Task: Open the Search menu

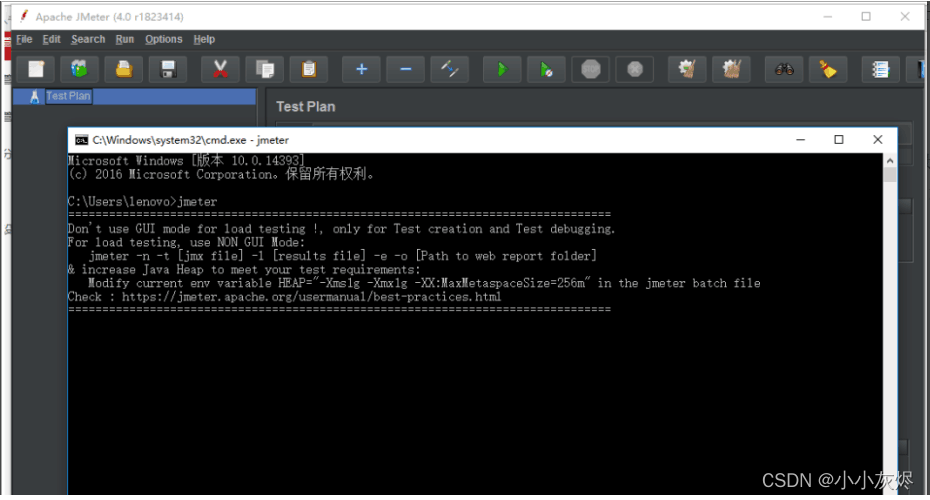Action: (88, 39)
